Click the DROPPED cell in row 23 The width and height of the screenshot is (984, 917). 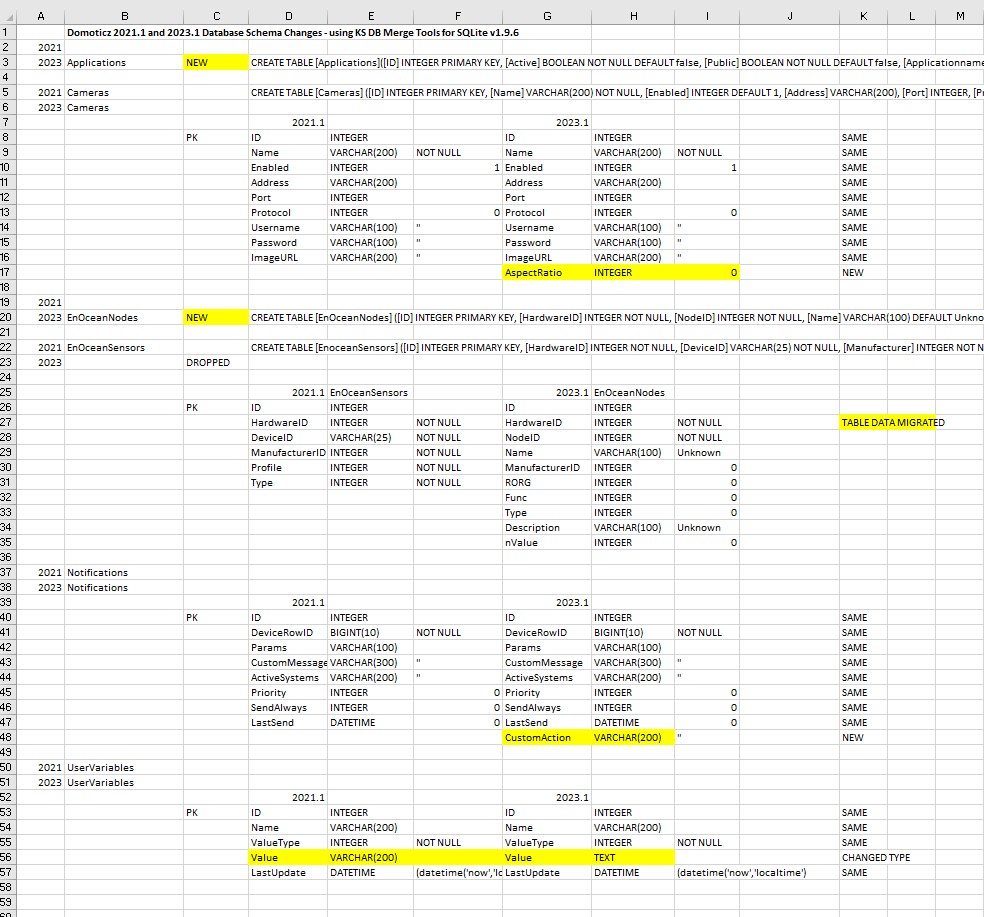[x=217, y=363]
